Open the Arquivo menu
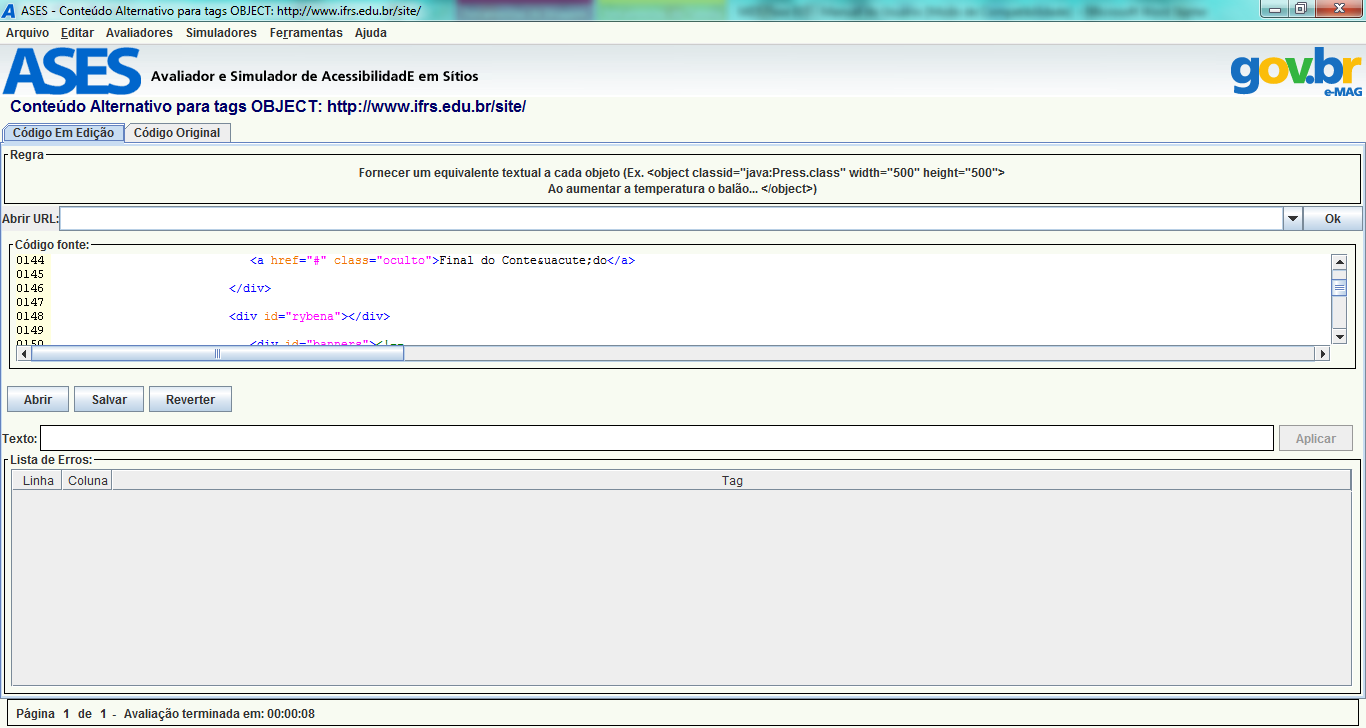 [x=27, y=33]
